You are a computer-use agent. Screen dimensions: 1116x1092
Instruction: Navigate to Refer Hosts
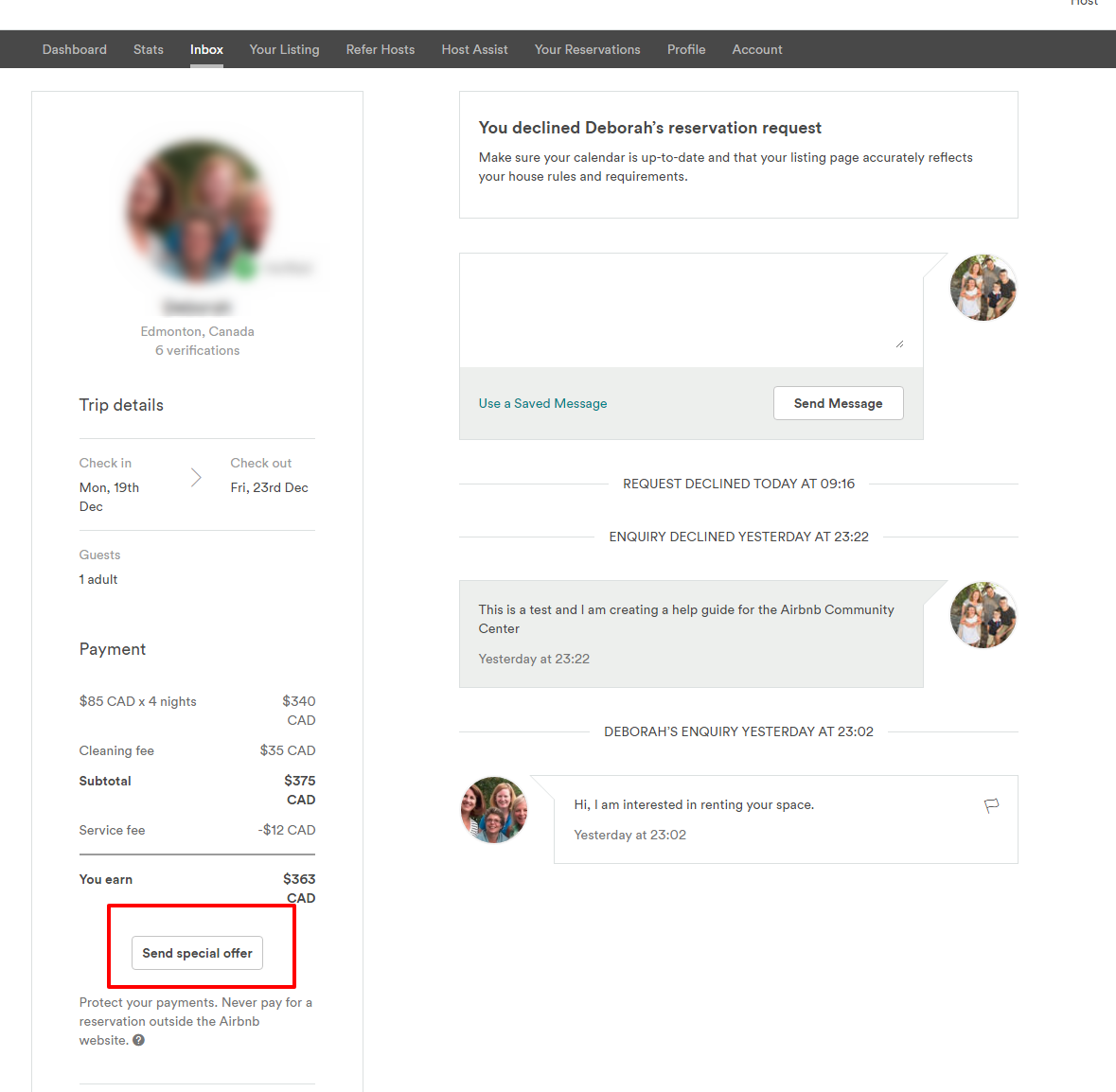coord(381,49)
